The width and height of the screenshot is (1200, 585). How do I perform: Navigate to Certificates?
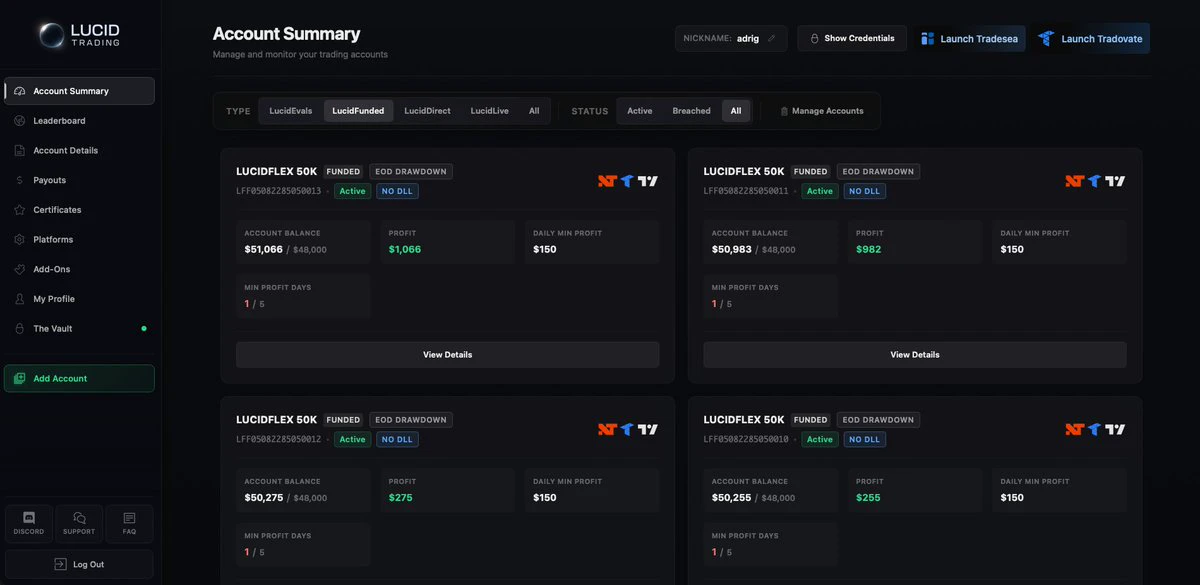point(79,210)
